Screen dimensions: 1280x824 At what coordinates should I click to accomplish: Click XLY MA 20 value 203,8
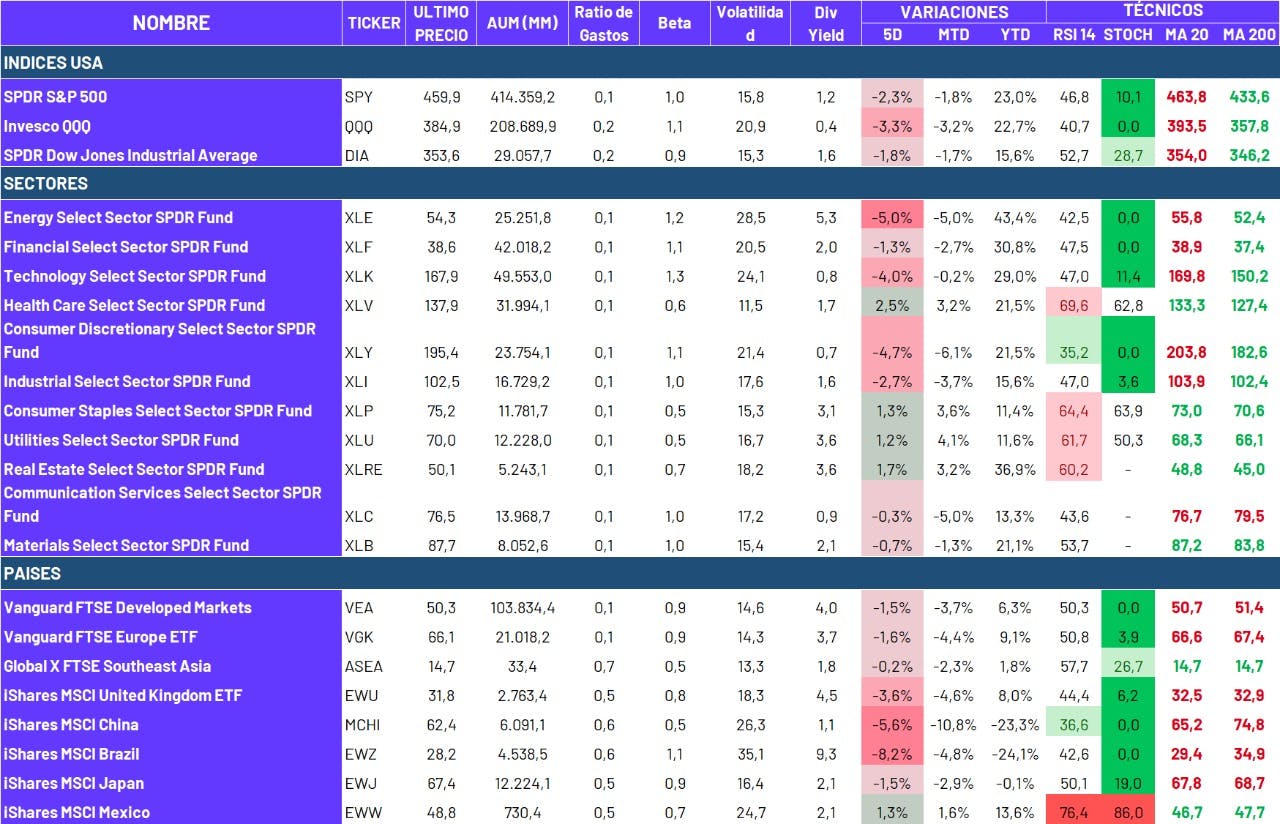point(1186,352)
